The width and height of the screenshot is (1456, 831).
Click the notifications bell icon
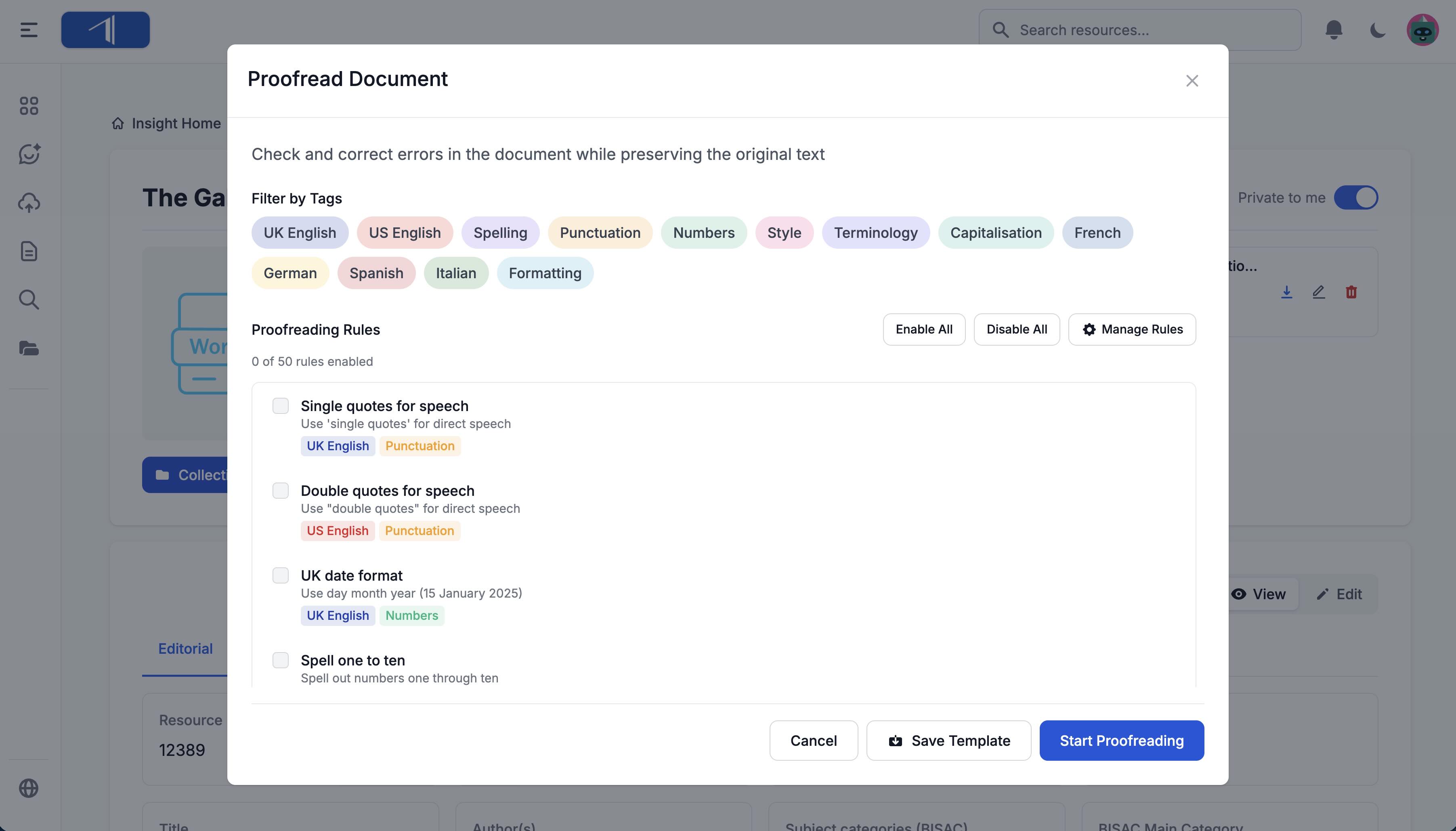[1333, 30]
